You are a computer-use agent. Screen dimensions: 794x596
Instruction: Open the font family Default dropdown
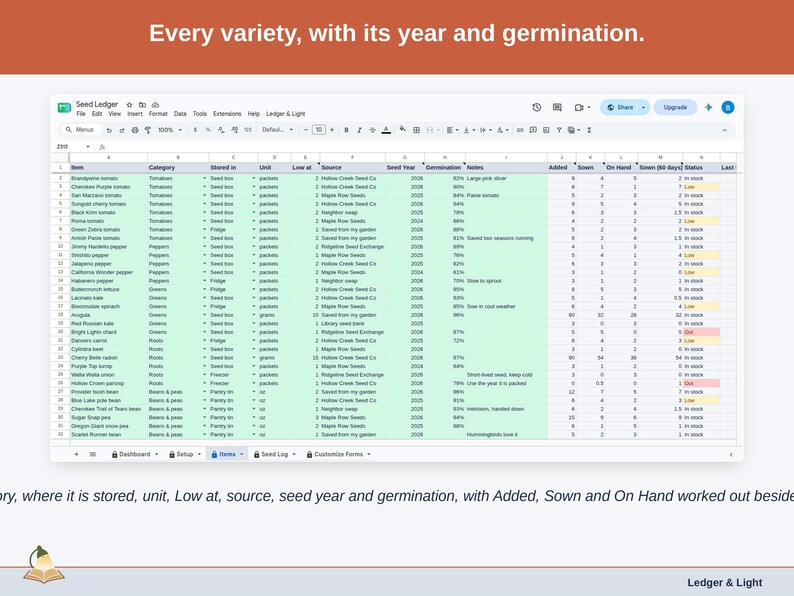[277, 130]
